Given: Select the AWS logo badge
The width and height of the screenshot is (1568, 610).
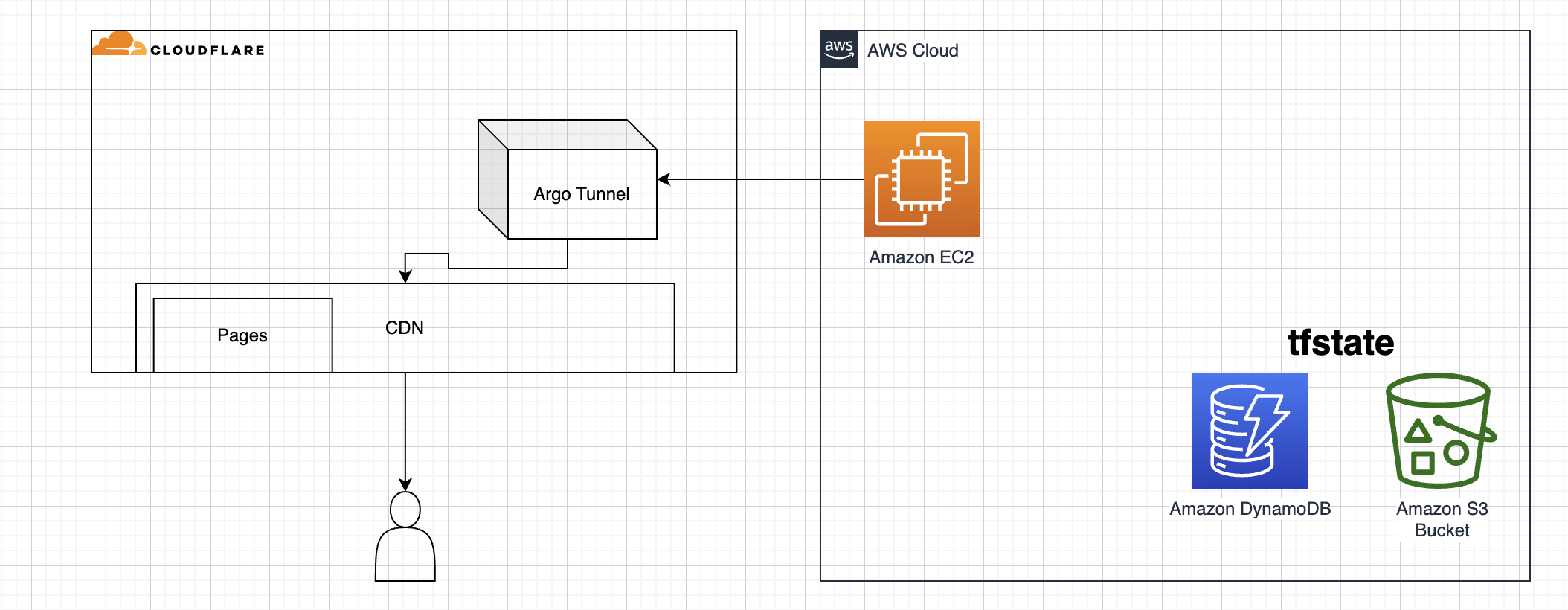Looking at the screenshot, I should [x=839, y=49].
